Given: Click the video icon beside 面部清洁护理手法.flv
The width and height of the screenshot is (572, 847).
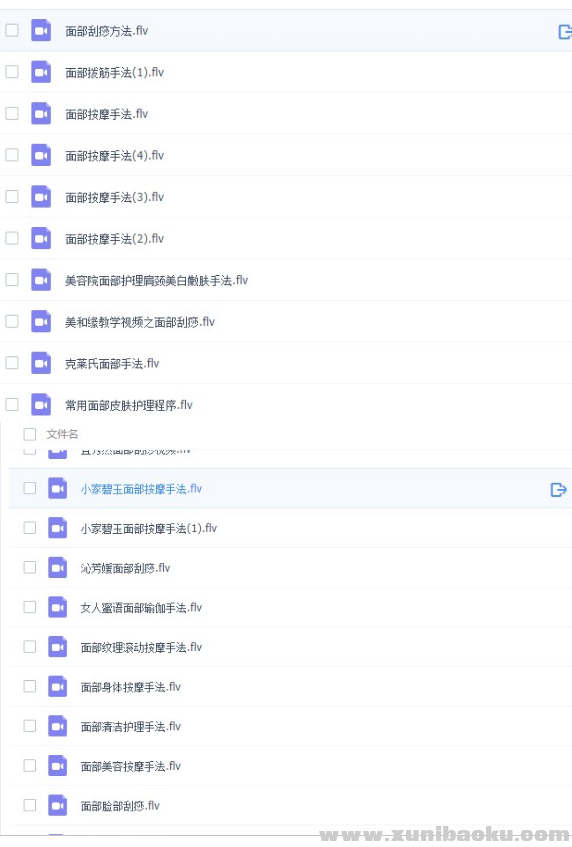Looking at the screenshot, I should 58,726.
